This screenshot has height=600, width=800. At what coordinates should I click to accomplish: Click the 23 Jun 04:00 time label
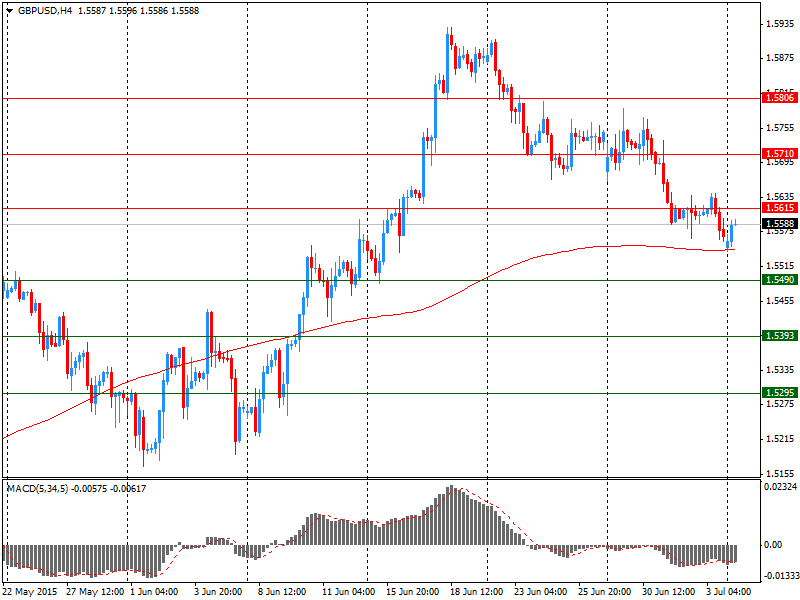(540, 592)
